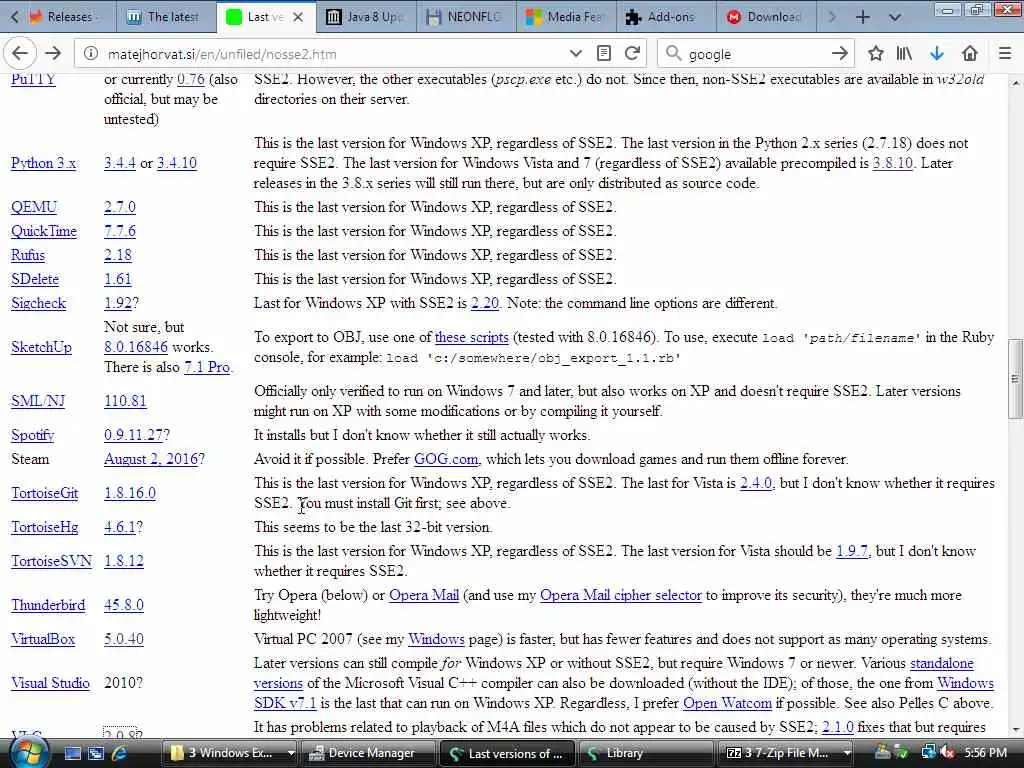This screenshot has width=1024, height=768.
Task: Open the hamburger application menu
Action: point(1005,54)
